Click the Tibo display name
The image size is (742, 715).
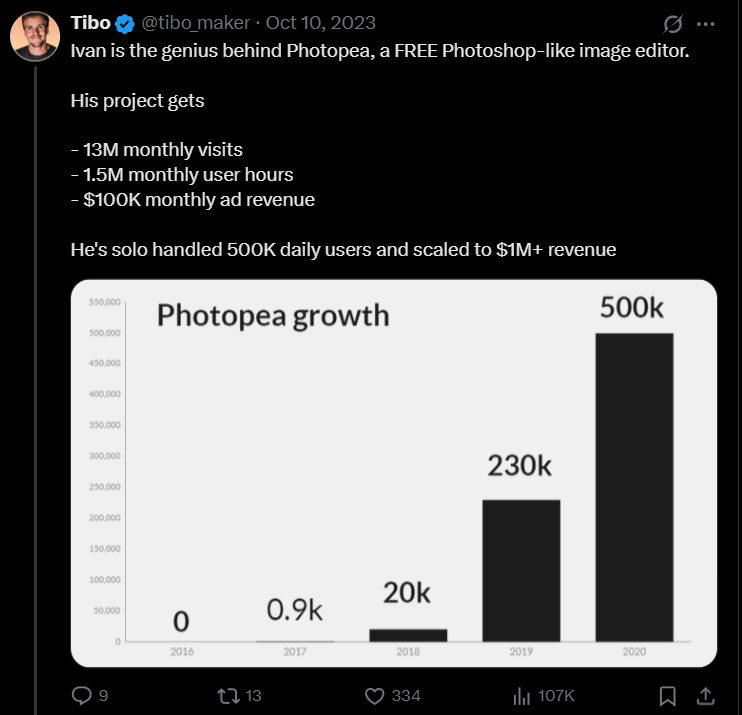click(x=91, y=23)
